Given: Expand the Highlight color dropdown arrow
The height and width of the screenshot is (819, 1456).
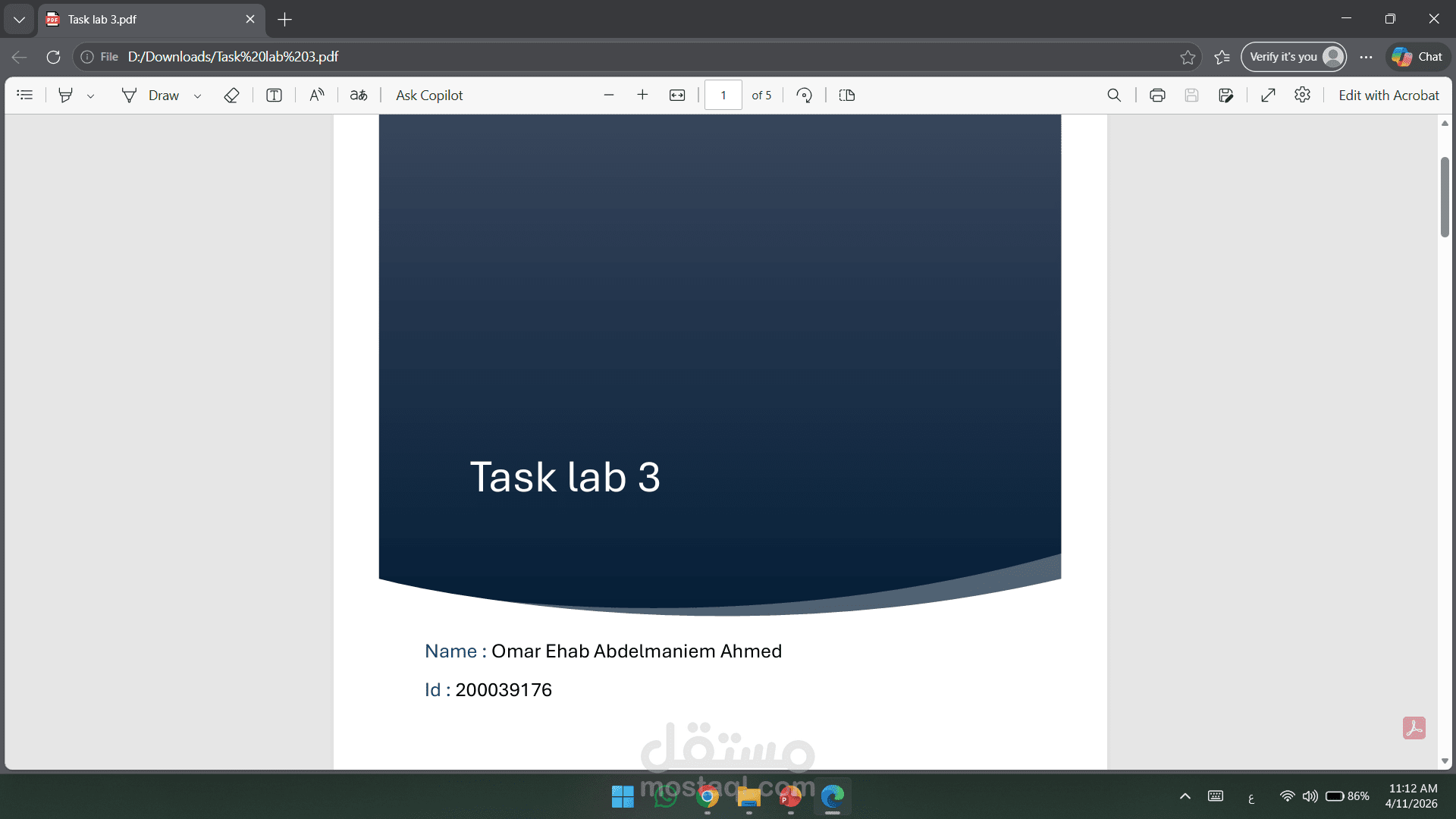Looking at the screenshot, I should click(90, 96).
